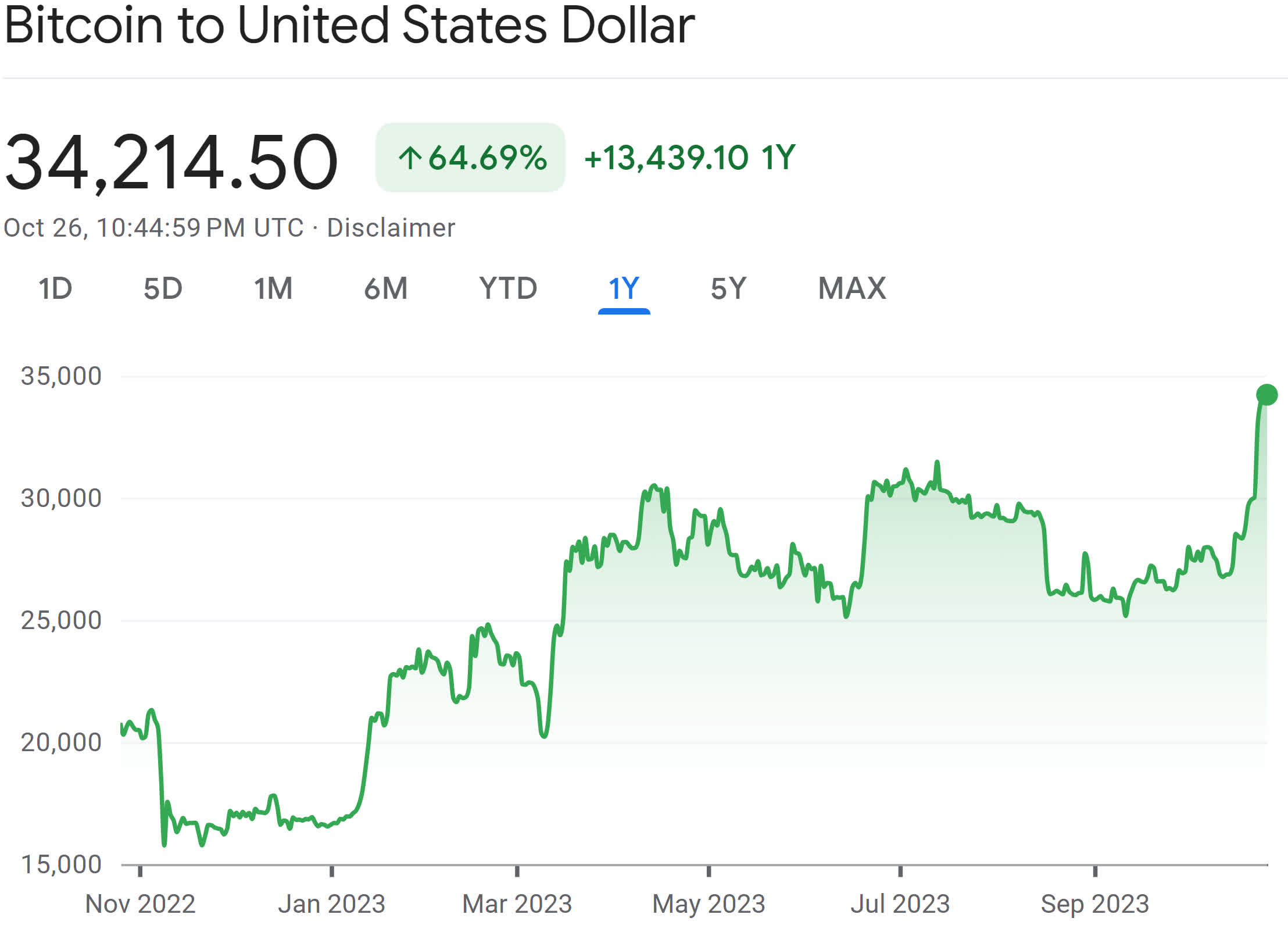Open the Disclaimer link
Screen dimensions: 1288x925
pyautogui.click(x=391, y=227)
